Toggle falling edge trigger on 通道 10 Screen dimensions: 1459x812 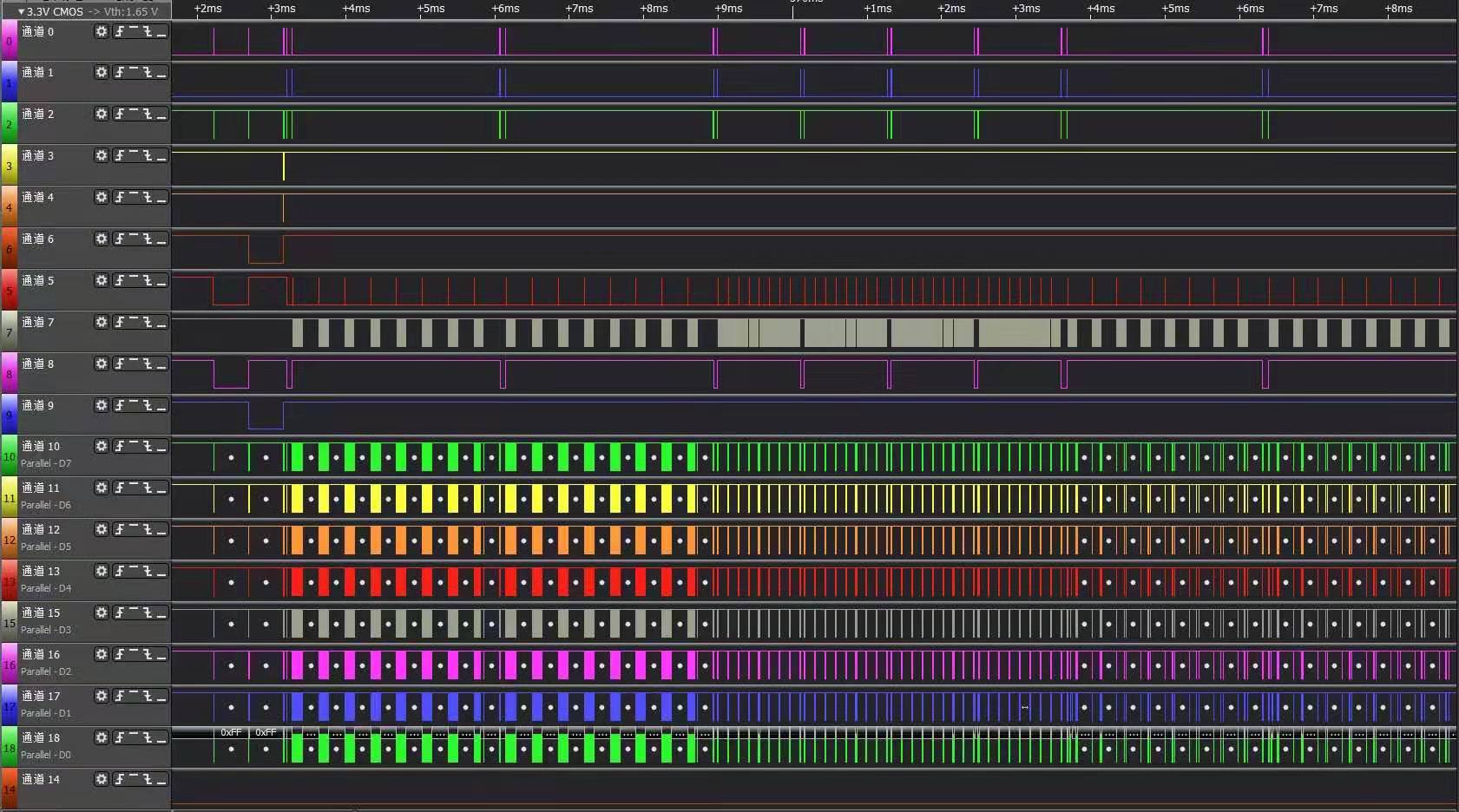click(x=148, y=446)
